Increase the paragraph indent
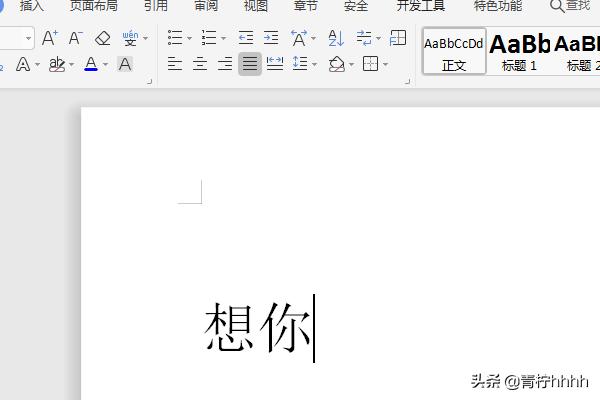Screen dimensions: 600x400 (x=271, y=38)
